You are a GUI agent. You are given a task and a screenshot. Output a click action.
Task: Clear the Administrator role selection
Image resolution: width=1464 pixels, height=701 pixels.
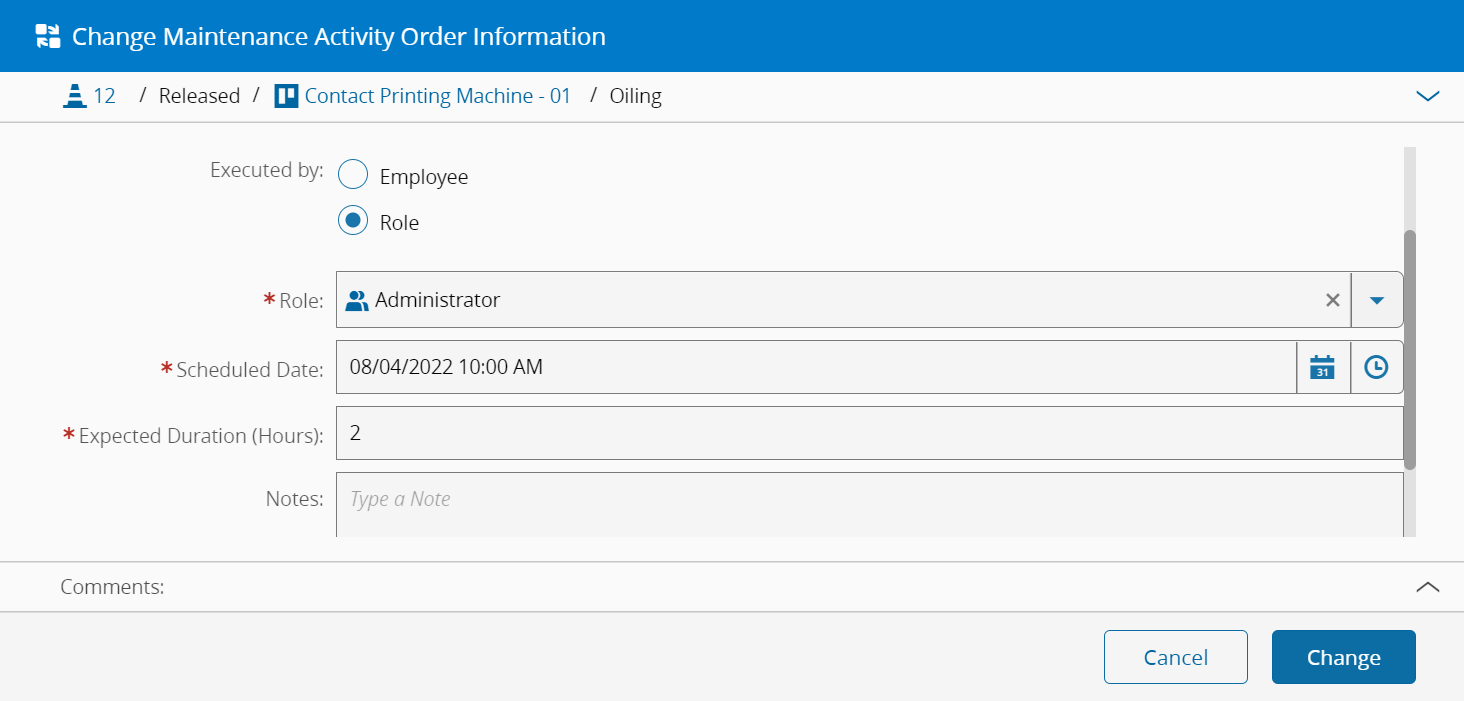(x=1332, y=300)
